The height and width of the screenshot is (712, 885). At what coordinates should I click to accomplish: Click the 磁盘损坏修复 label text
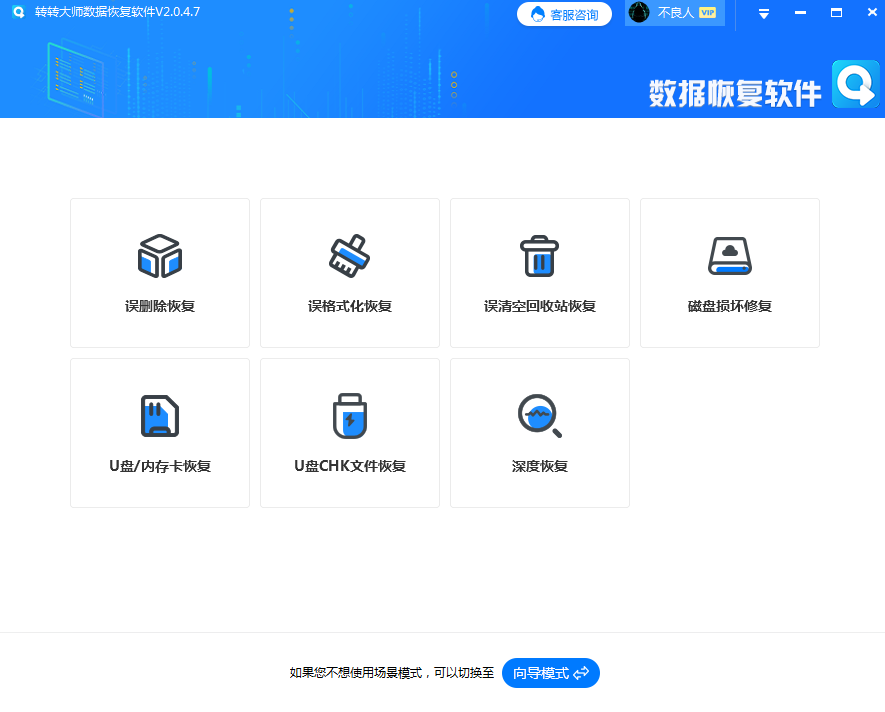[729, 304]
